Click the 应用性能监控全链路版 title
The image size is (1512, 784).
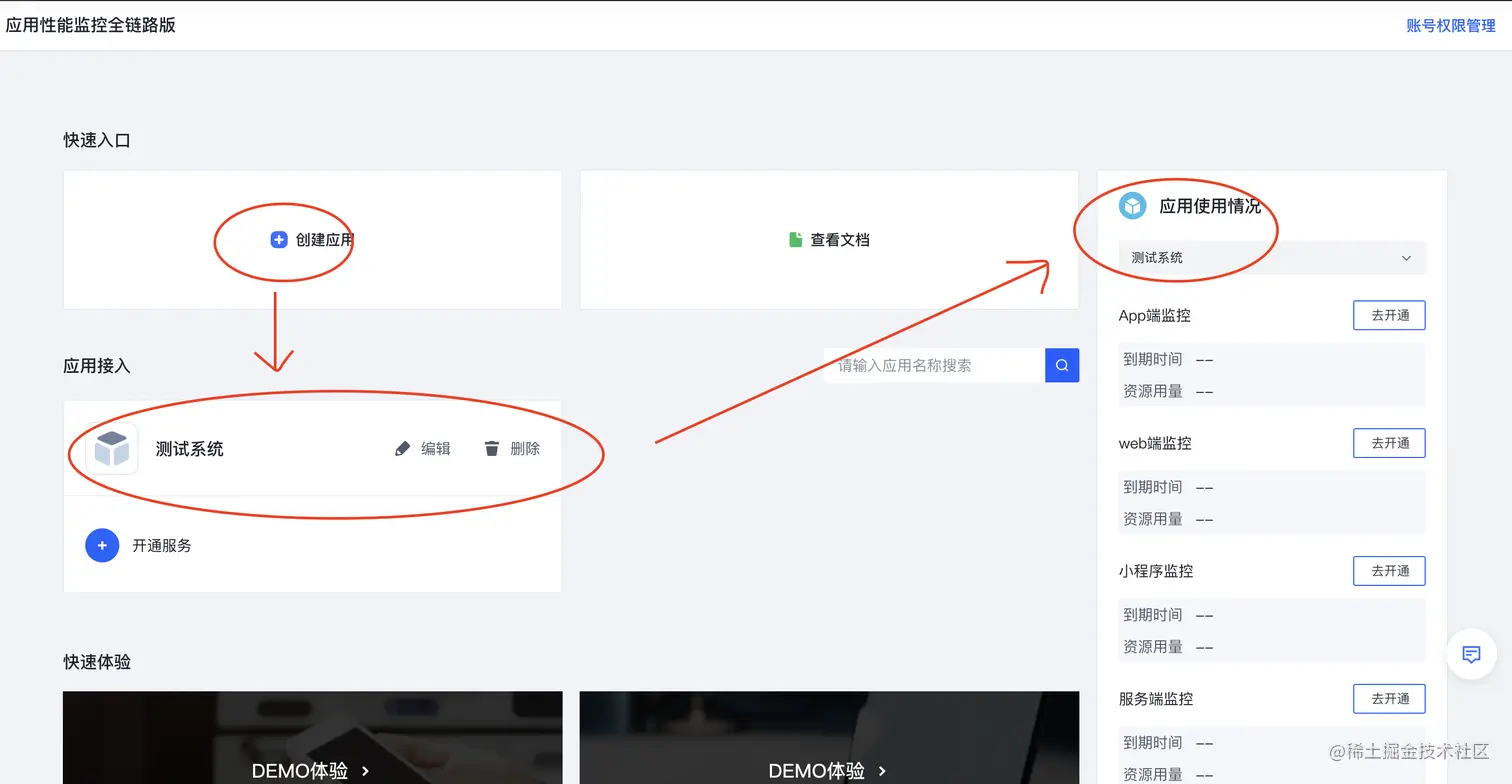[91, 25]
